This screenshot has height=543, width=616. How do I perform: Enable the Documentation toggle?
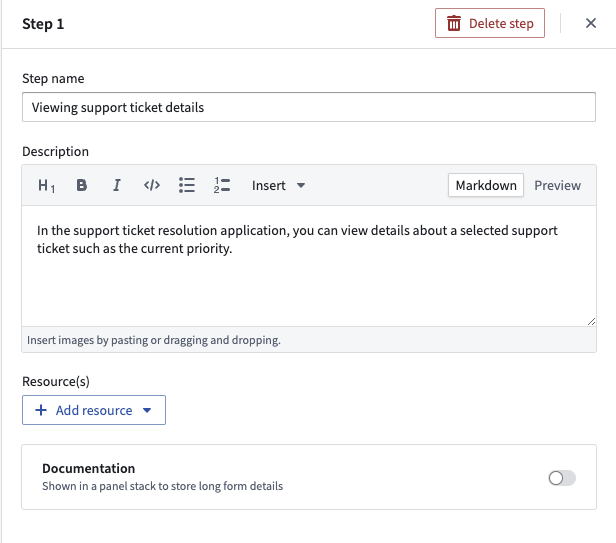click(562, 478)
